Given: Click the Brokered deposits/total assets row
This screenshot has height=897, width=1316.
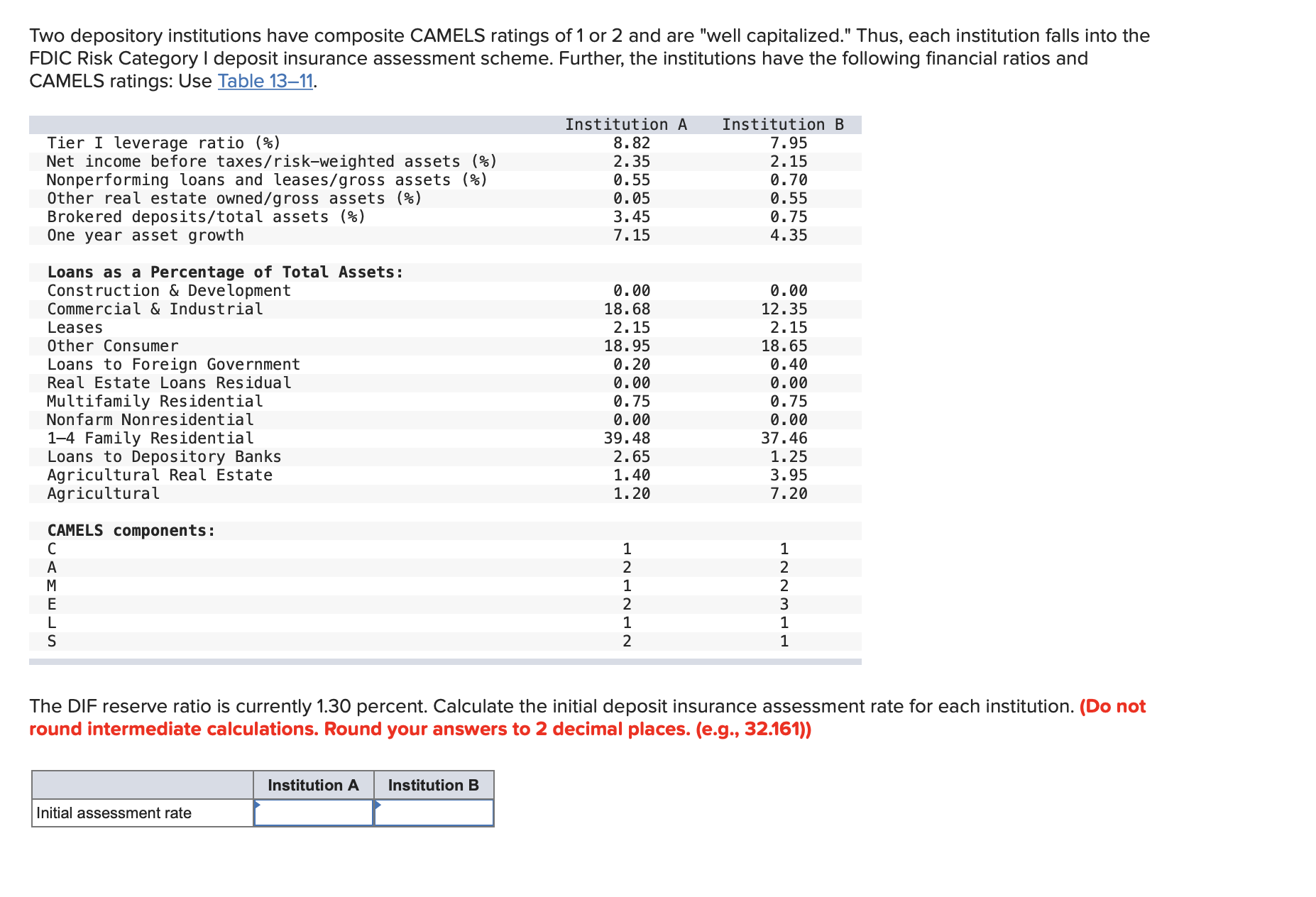Looking at the screenshot, I should 204,216.
